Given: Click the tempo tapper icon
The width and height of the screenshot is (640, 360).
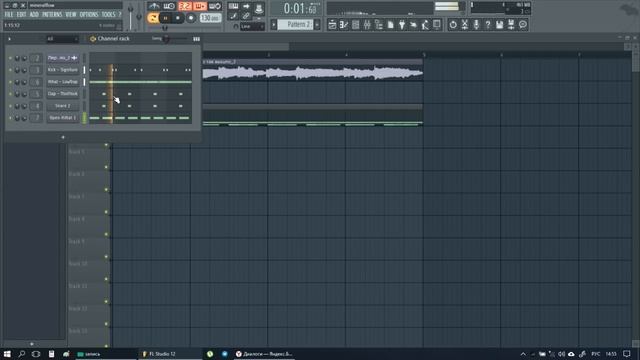Looking at the screenshot, I should click(413, 25).
